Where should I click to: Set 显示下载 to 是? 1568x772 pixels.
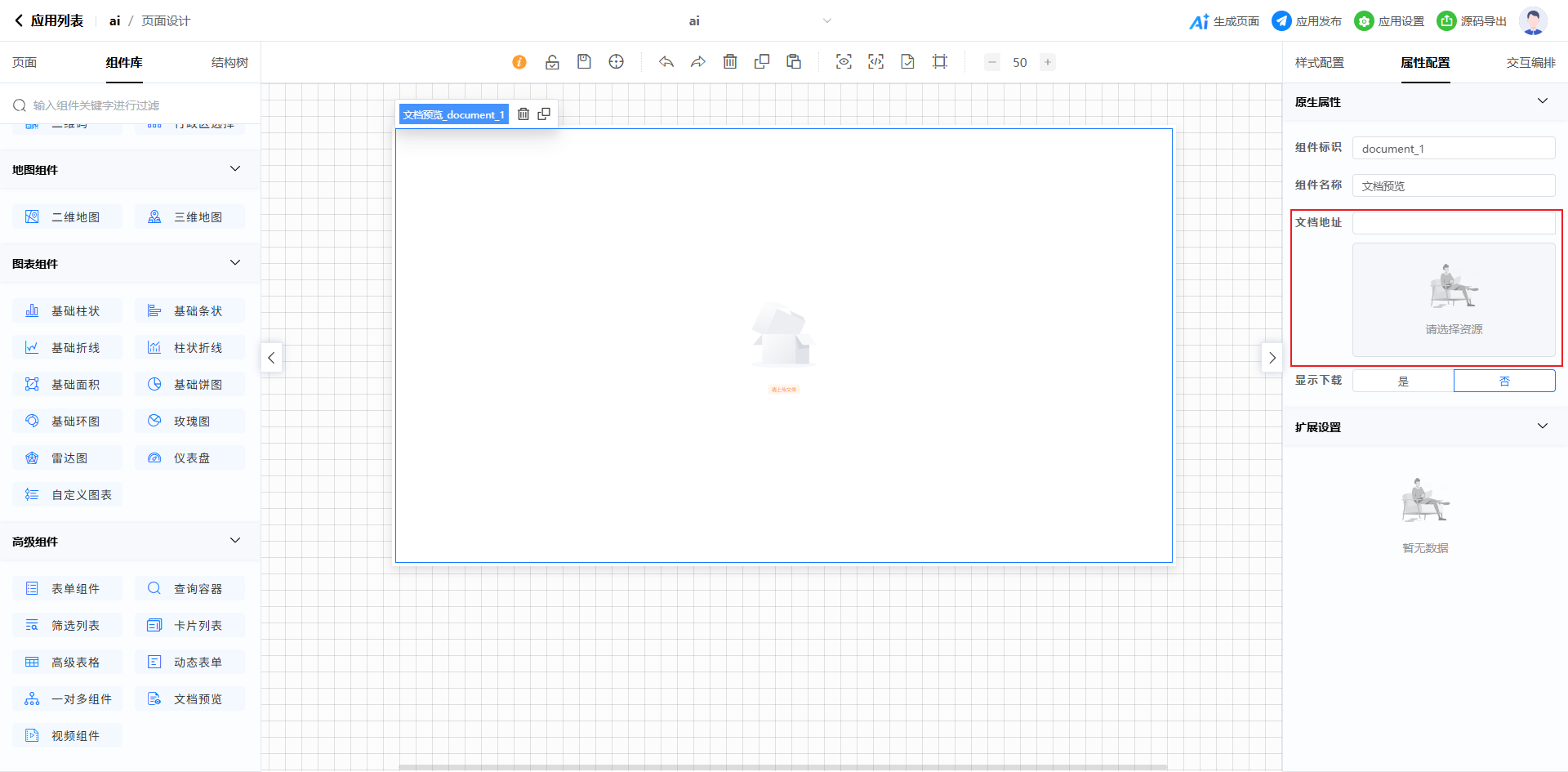(x=1403, y=382)
